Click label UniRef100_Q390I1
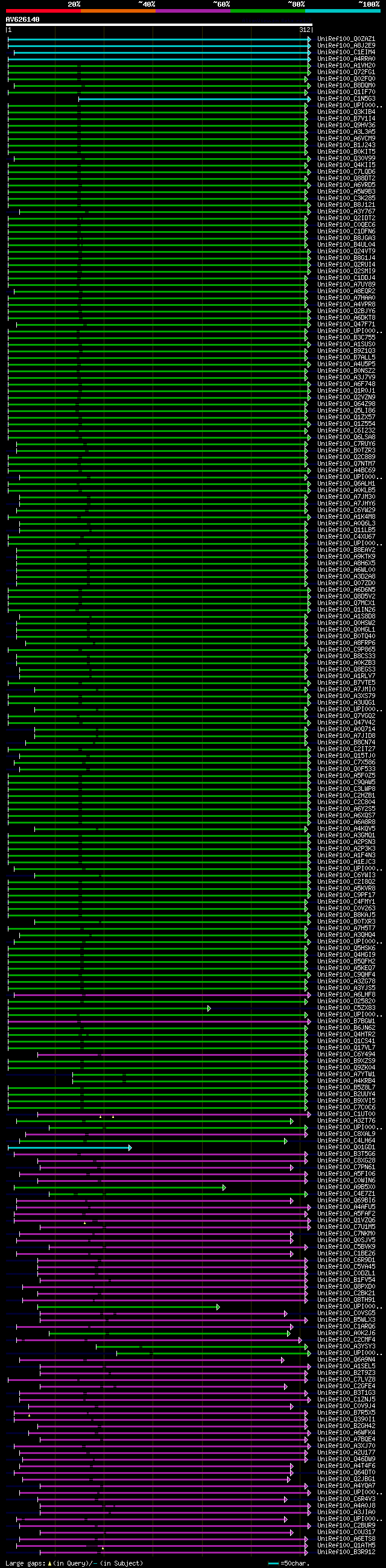386x1568 pixels. coord(346,1420)
